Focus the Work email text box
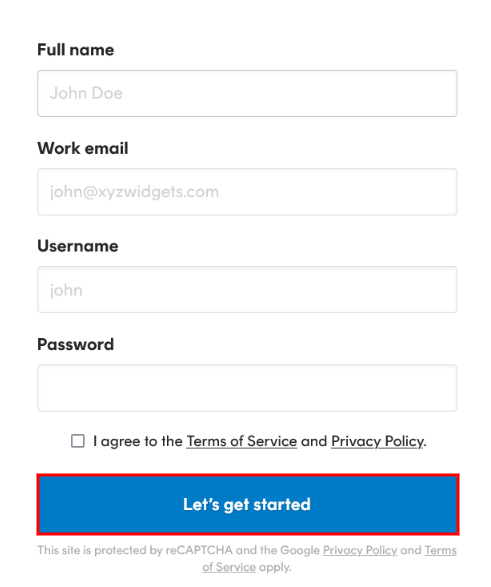The width and height of the screenshot is (491, 587). point(247,192)
